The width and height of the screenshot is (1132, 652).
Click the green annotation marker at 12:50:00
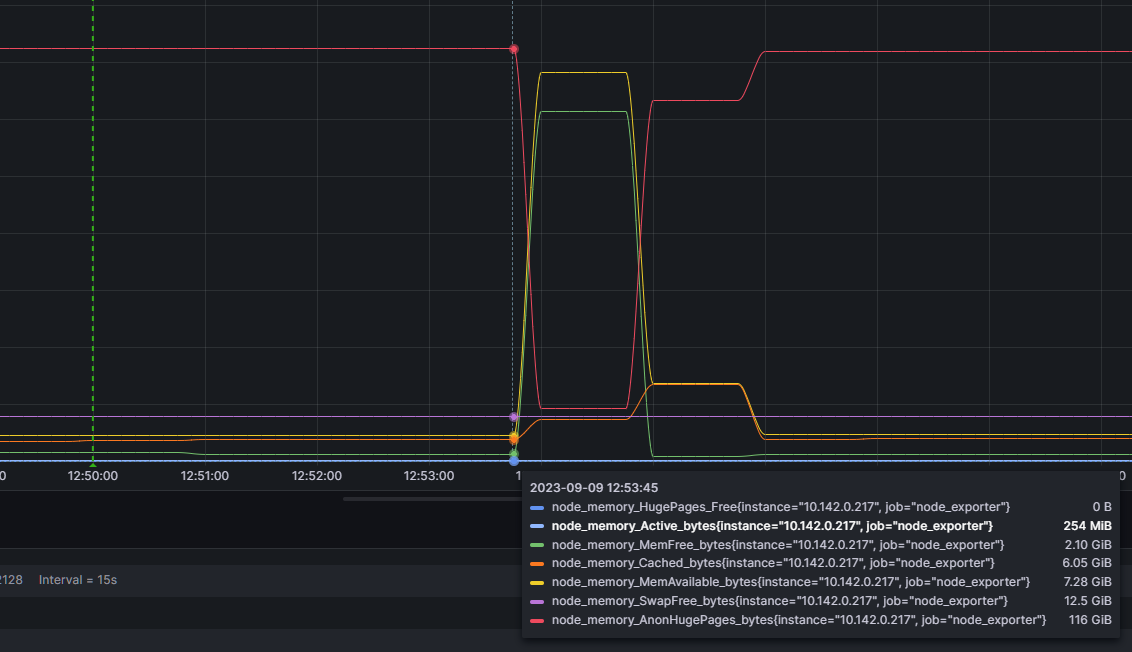pos(93,464)
